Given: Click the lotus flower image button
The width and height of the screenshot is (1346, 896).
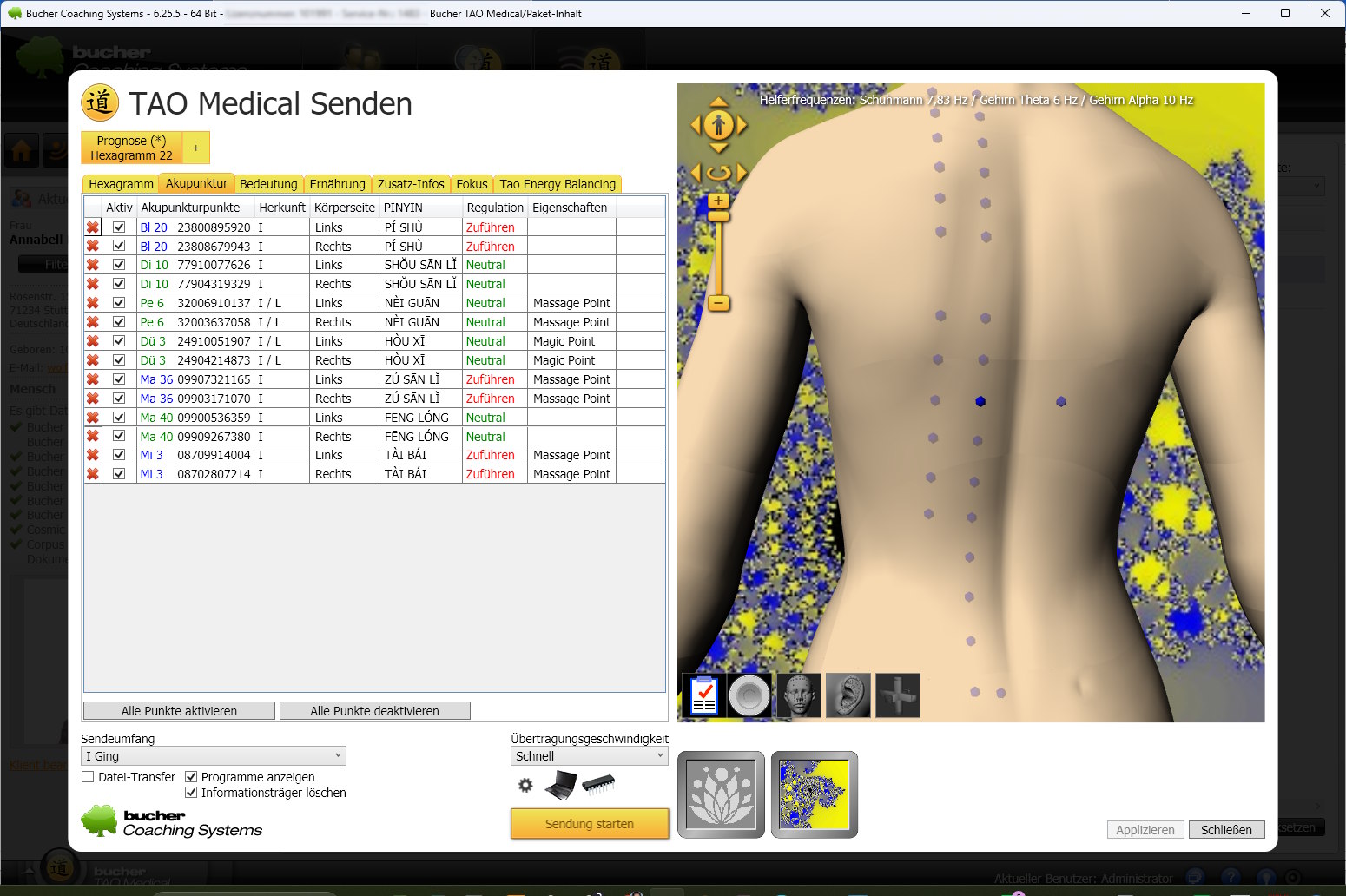Looking at the screenshot, I should 721,794.
